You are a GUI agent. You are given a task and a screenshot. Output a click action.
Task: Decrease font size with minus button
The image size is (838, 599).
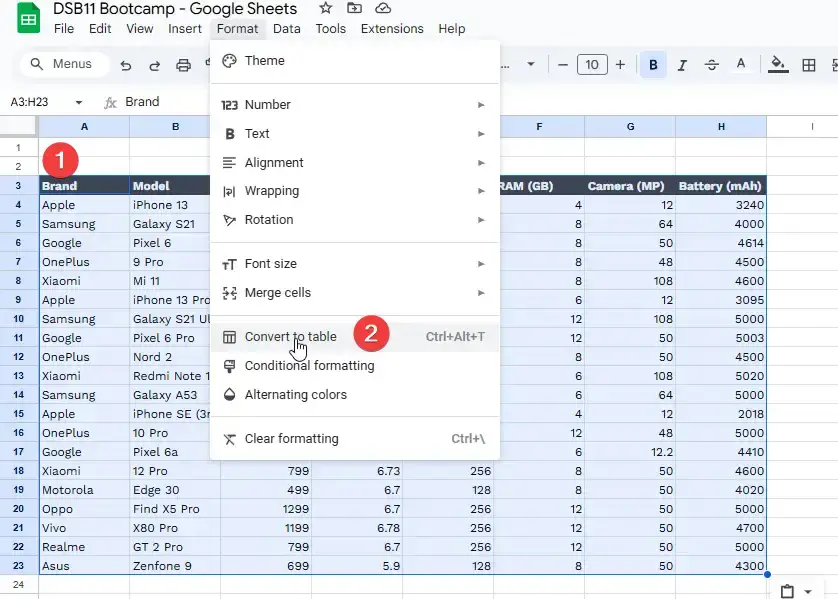pos(563,65)
